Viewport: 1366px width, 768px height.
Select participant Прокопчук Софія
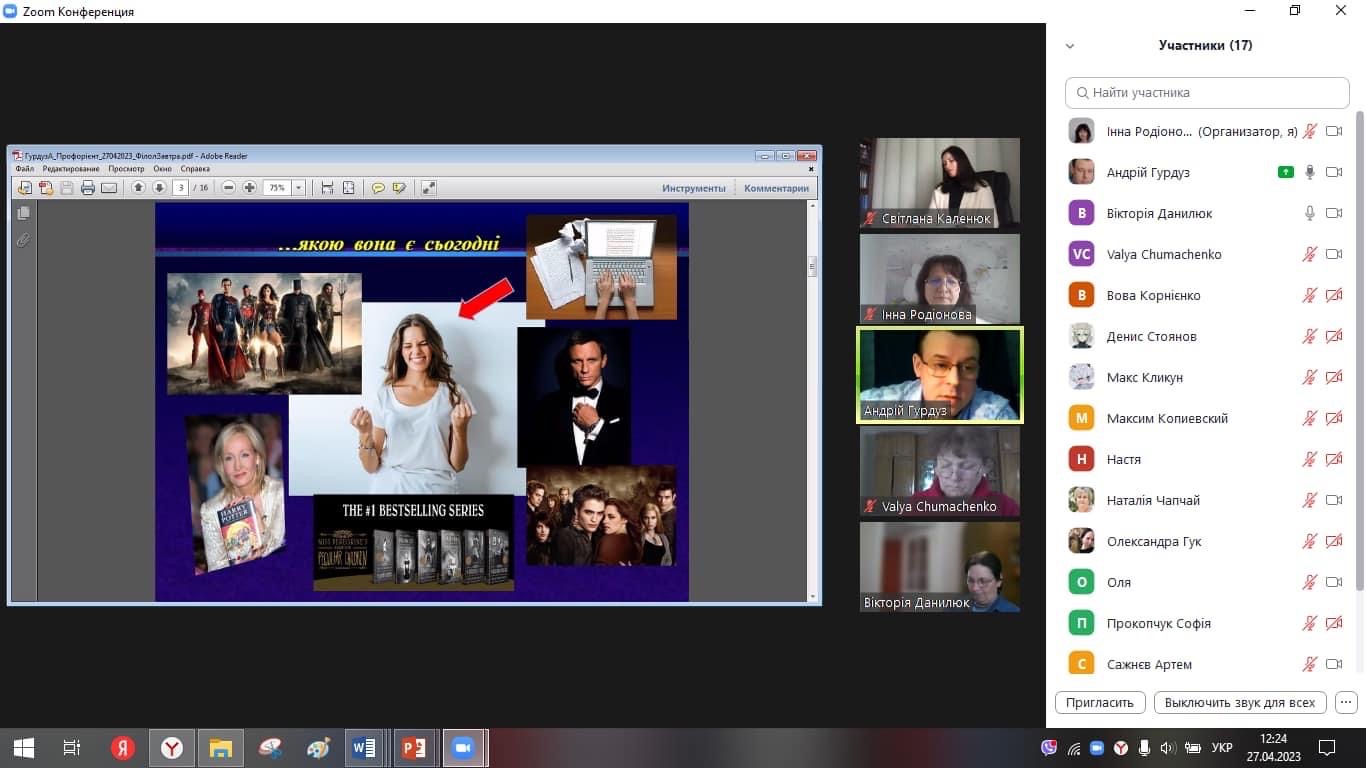tap(1206, 623)
